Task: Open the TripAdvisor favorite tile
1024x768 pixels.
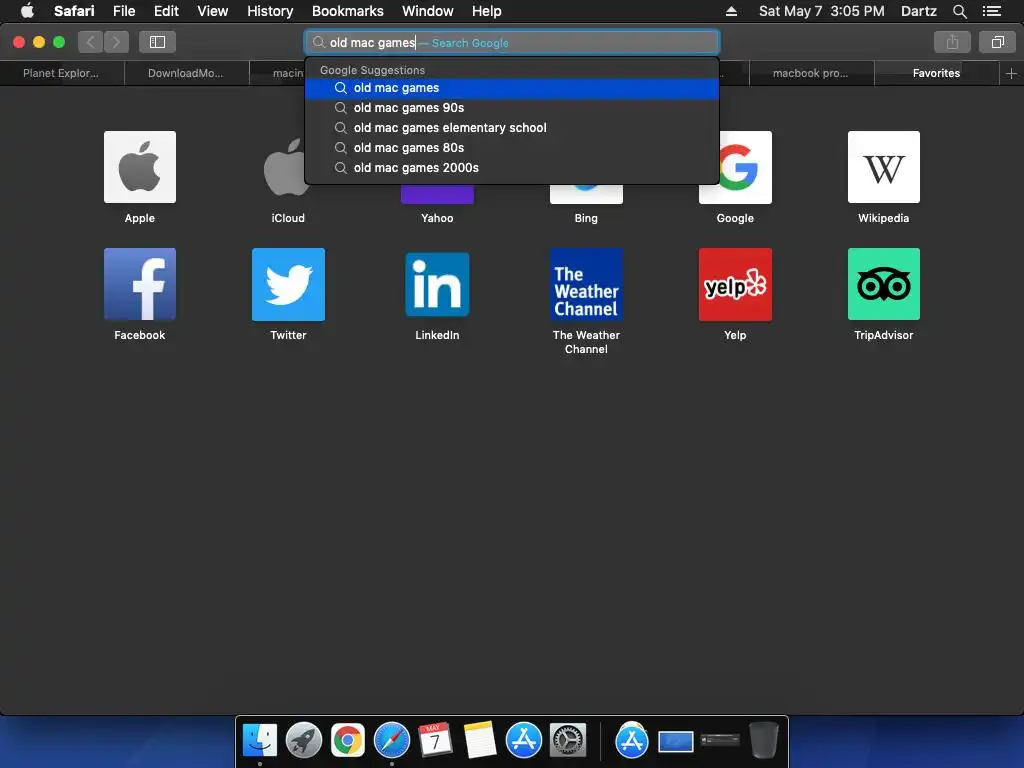Action: (884, 284)
